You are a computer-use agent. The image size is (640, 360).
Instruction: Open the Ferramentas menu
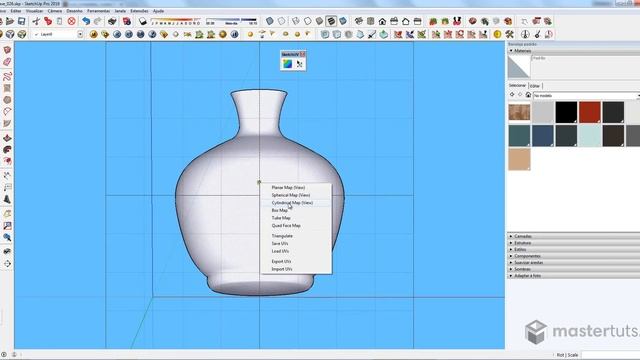pyautogui.click(x=98, y=11)
